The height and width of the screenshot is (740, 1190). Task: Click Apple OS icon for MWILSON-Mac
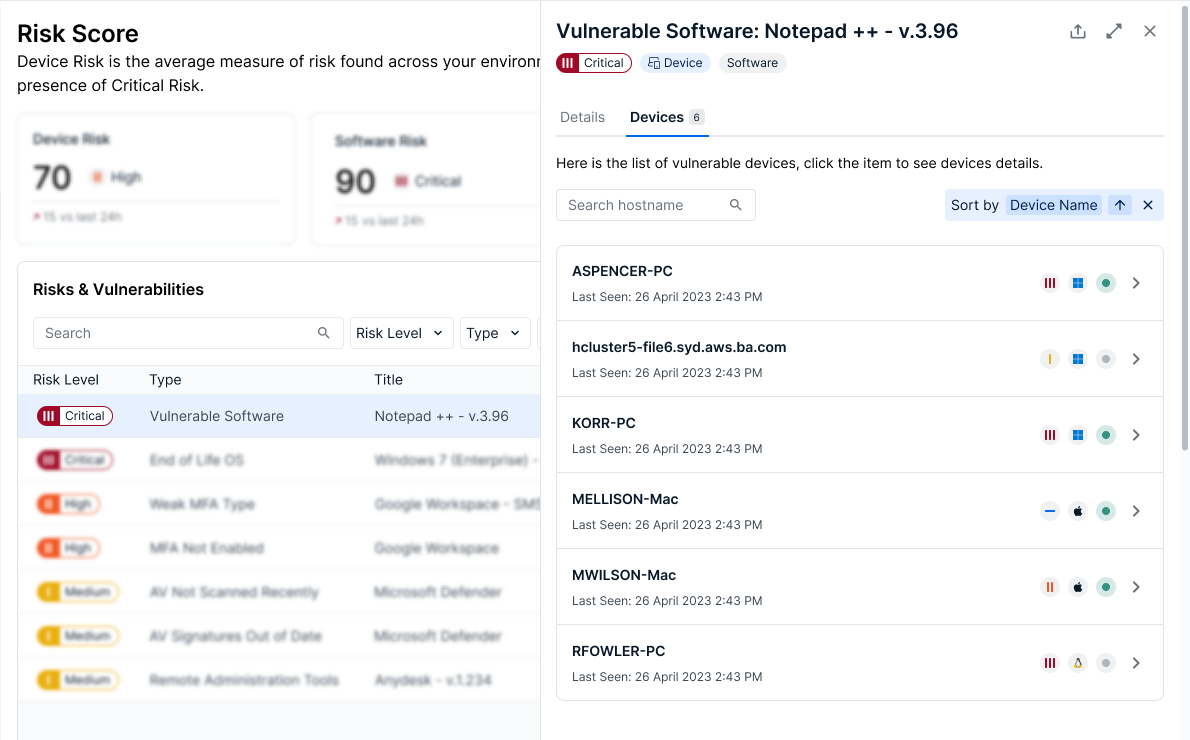click(1078, 587)
